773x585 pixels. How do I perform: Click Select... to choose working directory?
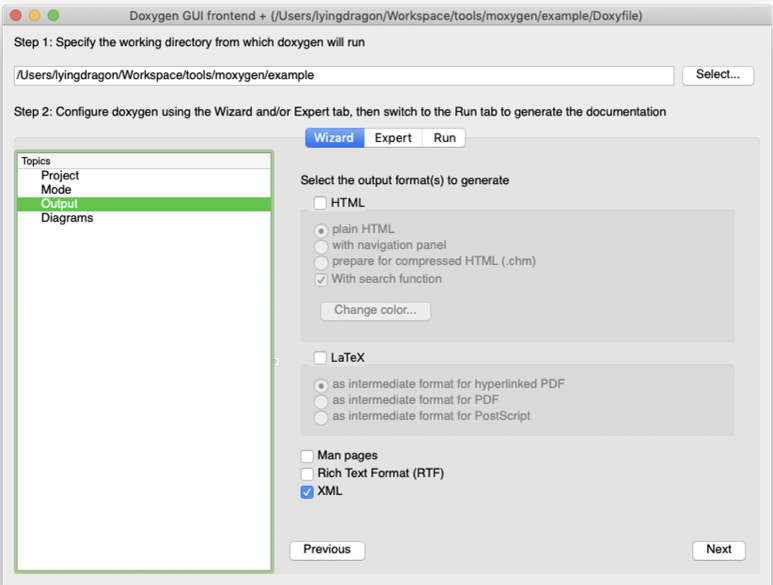click(718, 75)
